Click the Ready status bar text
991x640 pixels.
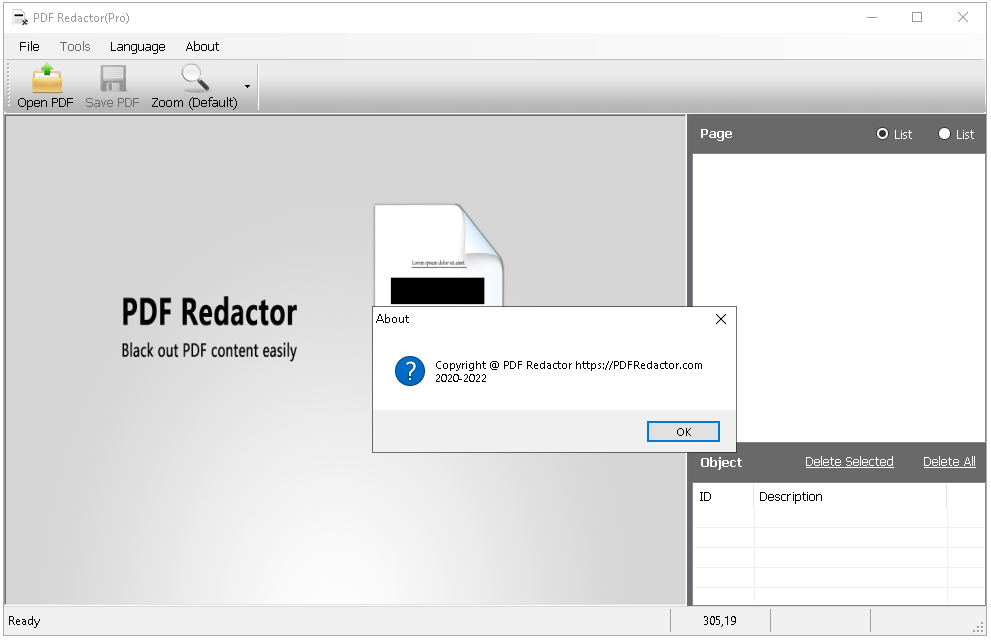(24, 621)
